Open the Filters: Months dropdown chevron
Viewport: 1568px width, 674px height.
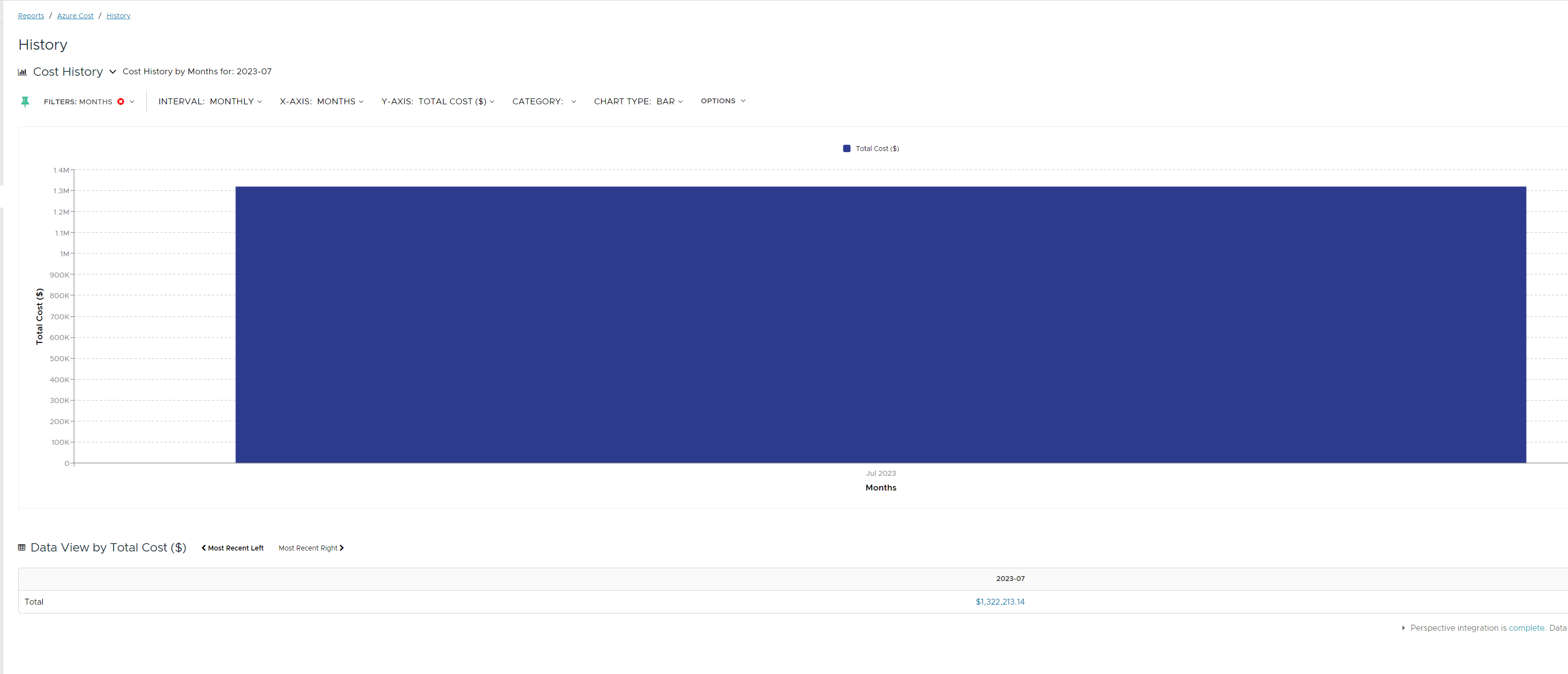(132, 101)
